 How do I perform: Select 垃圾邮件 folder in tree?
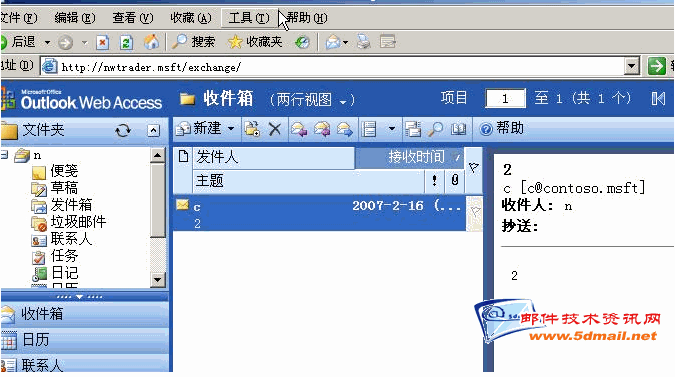(x=78, y=222)
